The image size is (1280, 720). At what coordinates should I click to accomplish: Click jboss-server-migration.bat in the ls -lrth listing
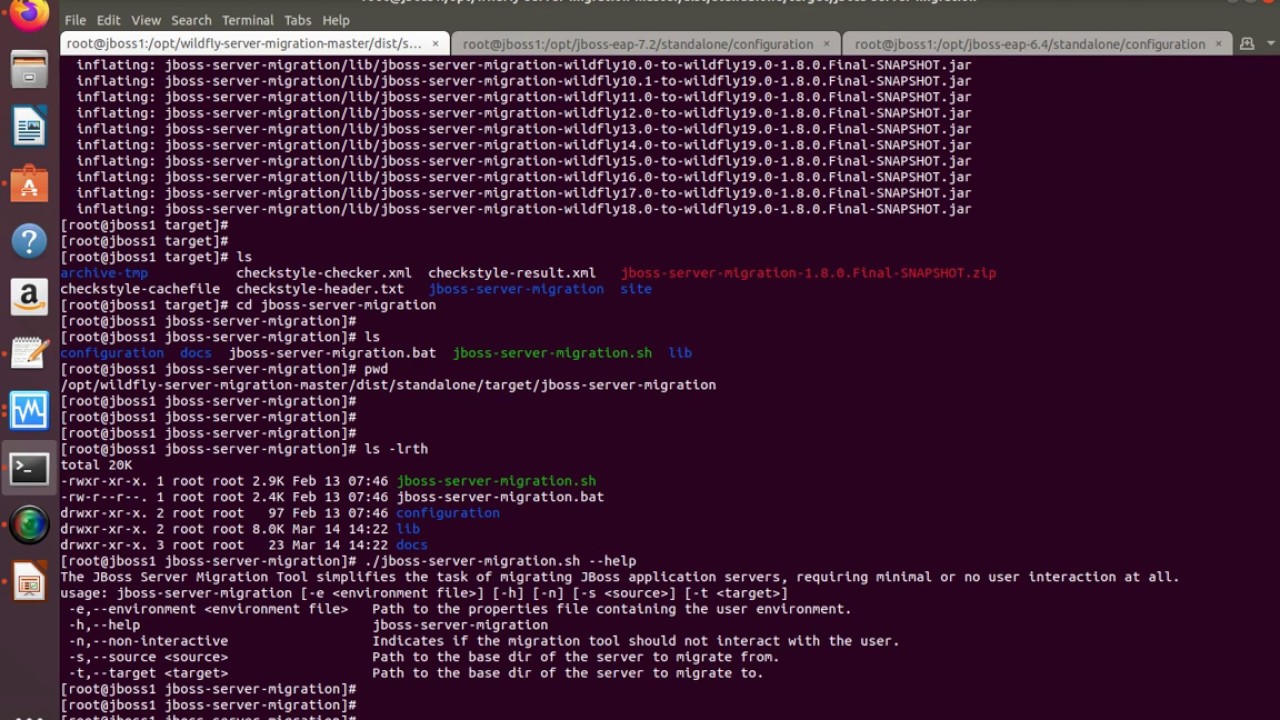pos(500,497)
